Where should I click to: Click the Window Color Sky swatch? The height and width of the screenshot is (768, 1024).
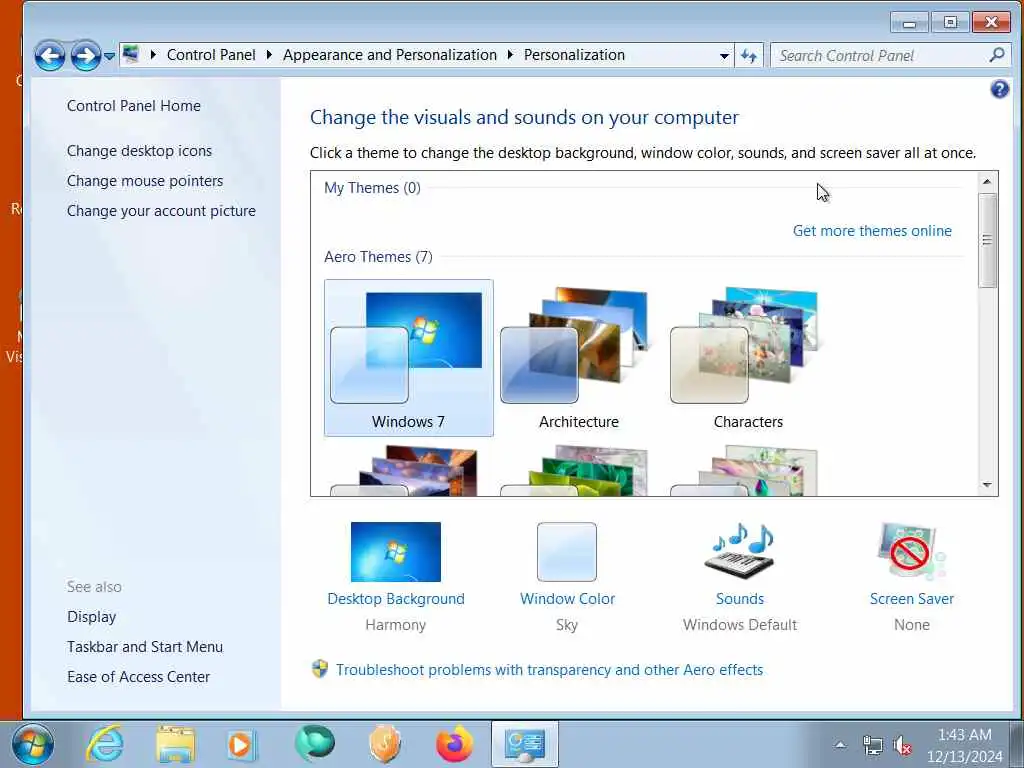coord(567,552)
